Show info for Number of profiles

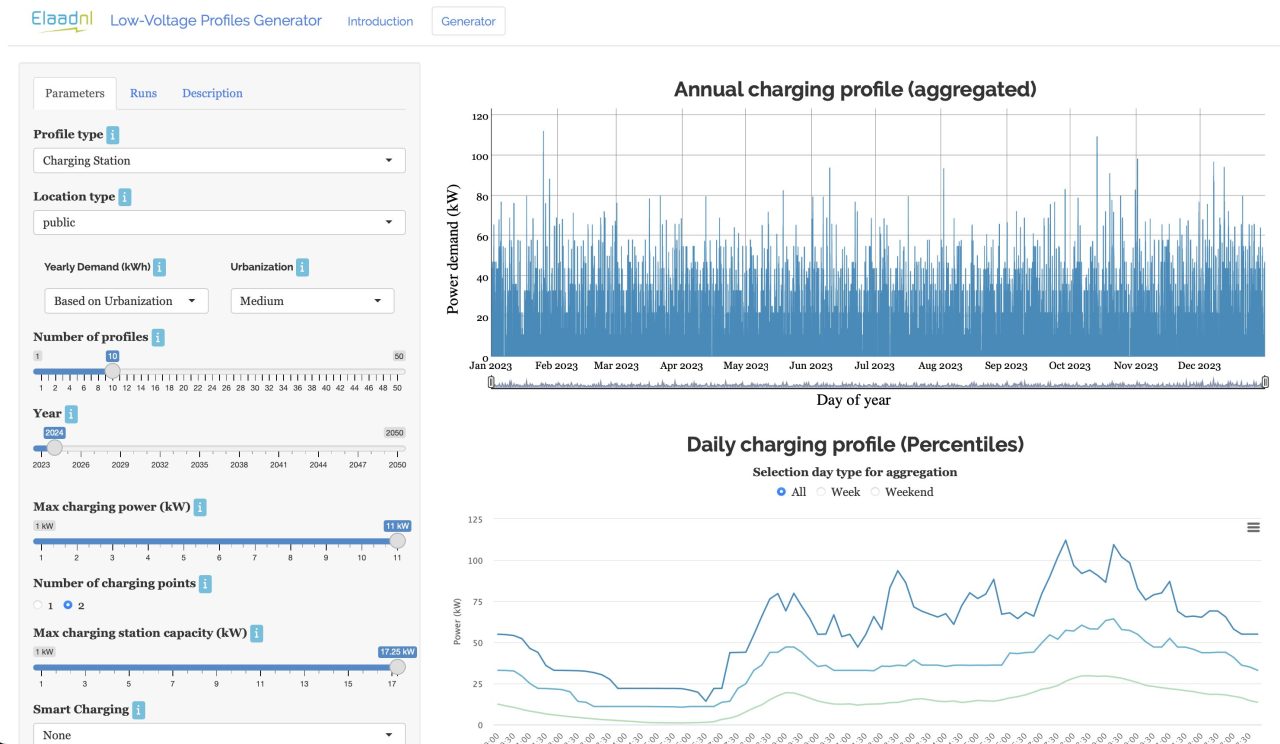158,337
